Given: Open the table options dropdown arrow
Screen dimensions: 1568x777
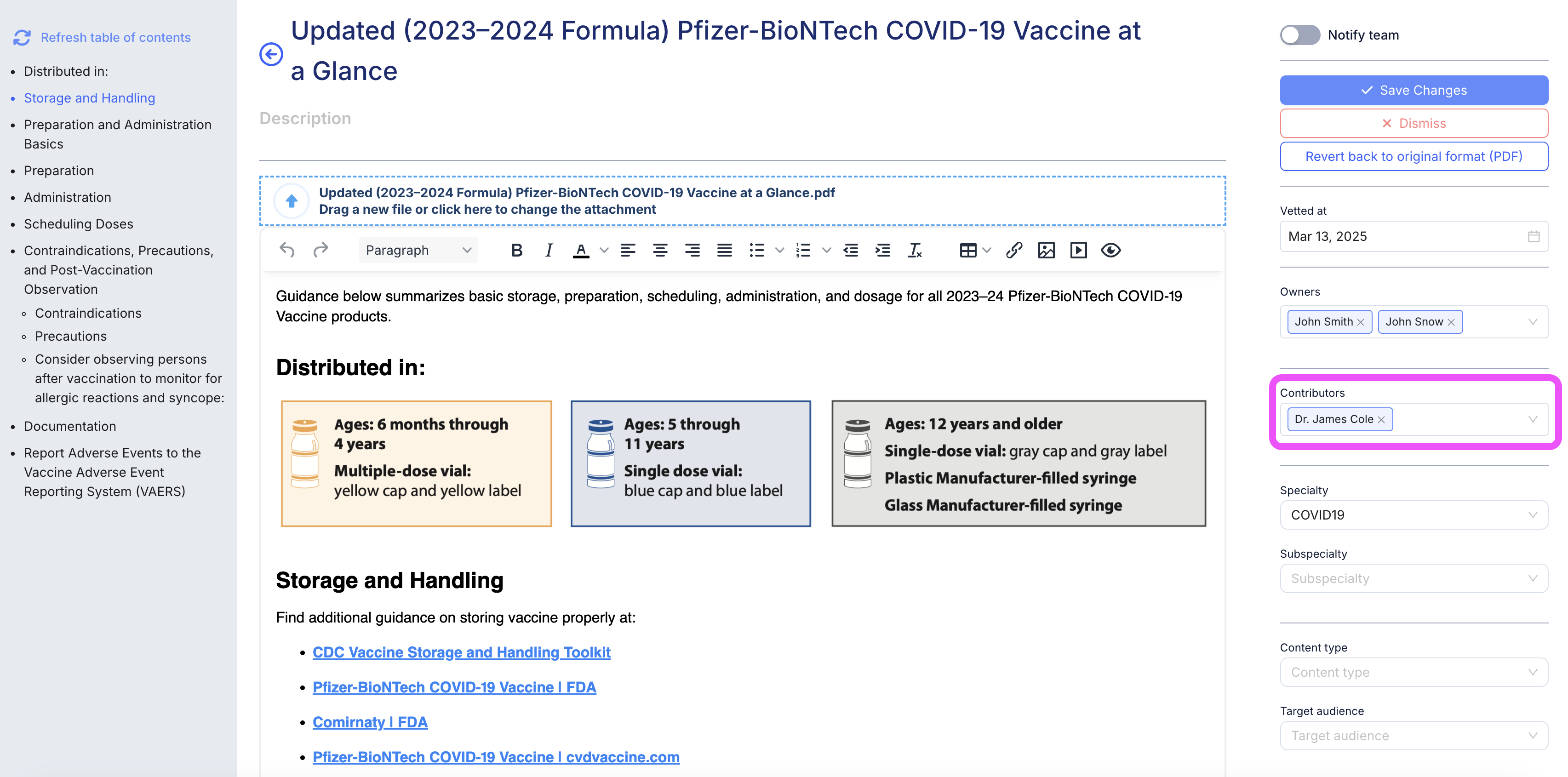Looking at the screenshot, I should 987,250.
